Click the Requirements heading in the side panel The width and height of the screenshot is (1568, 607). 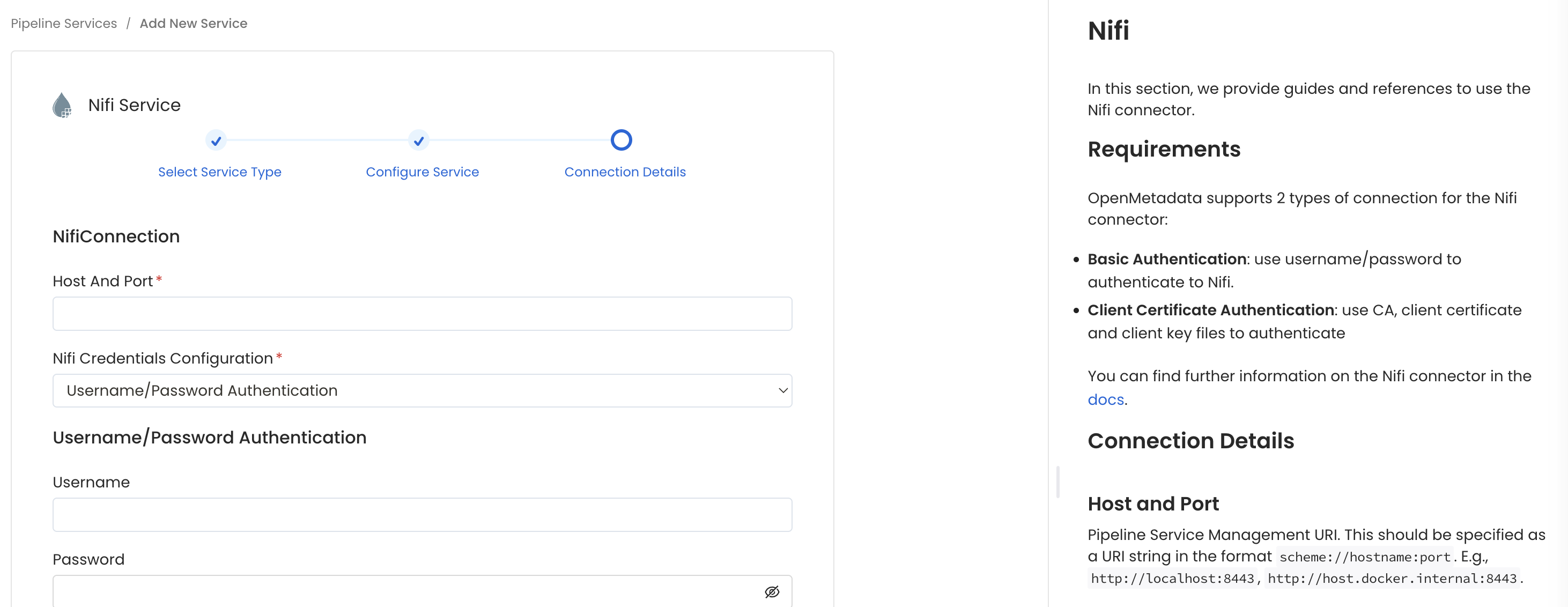pos(1164,149)
